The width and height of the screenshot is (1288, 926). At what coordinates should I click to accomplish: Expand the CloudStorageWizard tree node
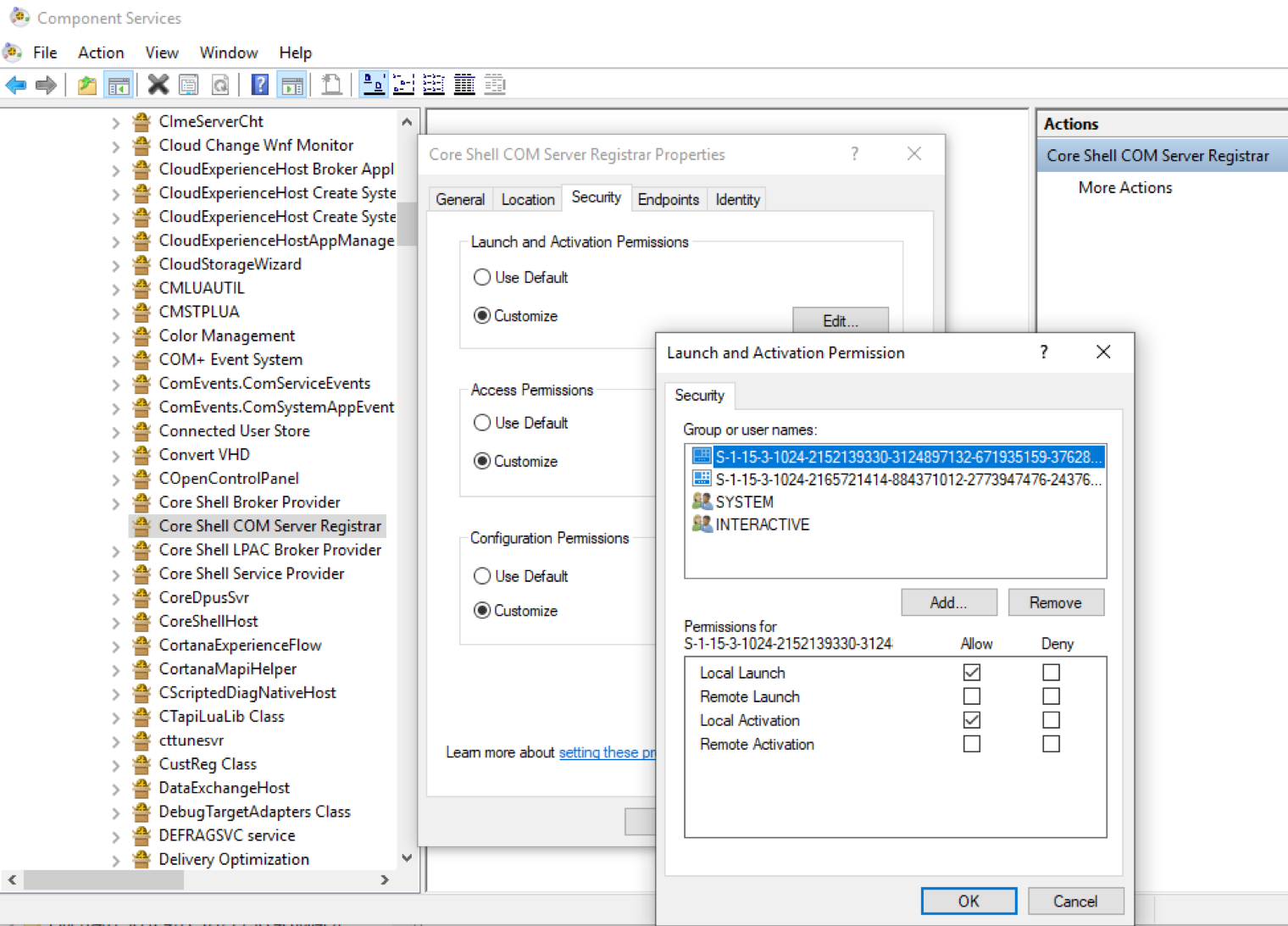pos(115,265)
